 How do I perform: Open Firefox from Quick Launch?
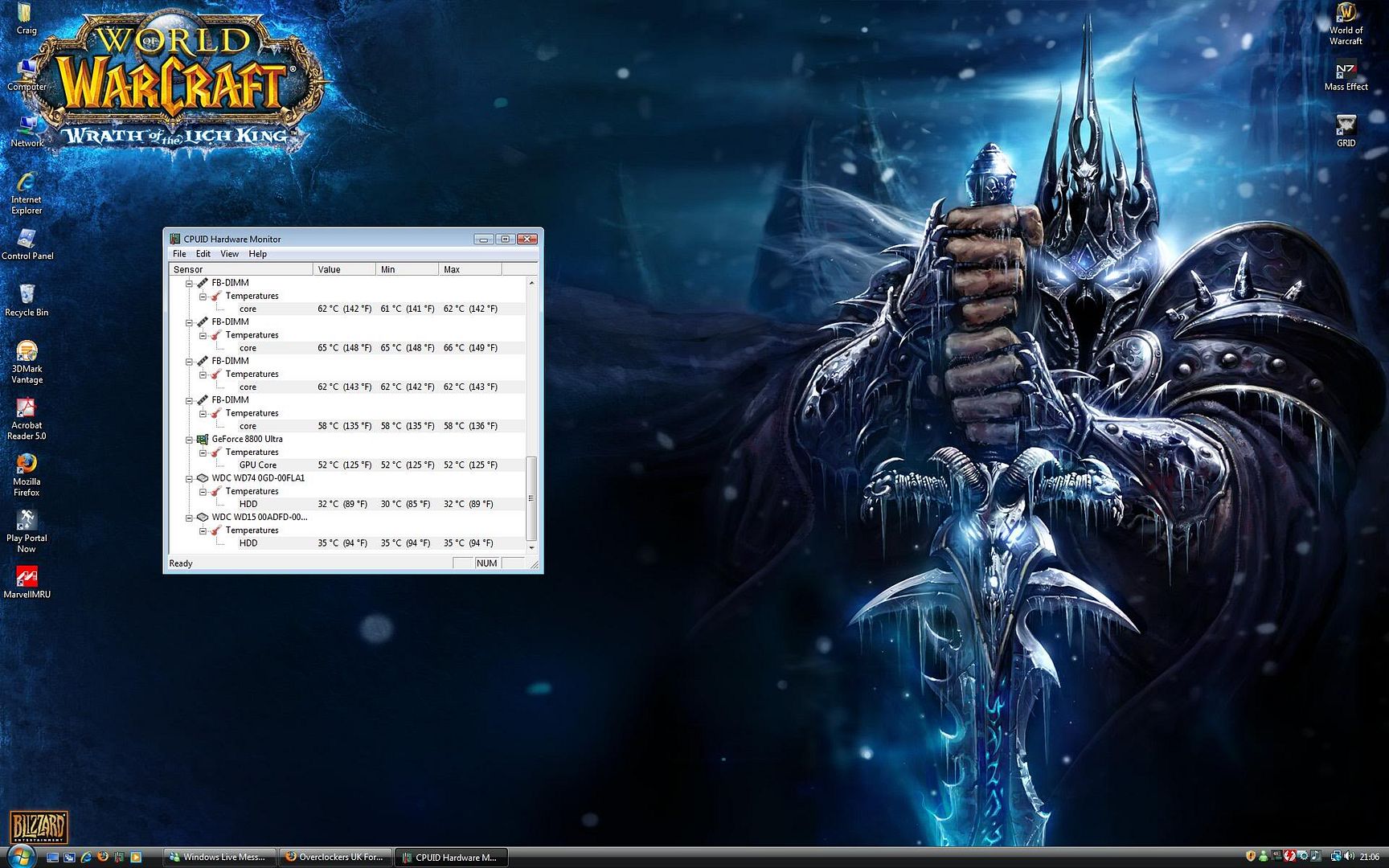point(103,857)
